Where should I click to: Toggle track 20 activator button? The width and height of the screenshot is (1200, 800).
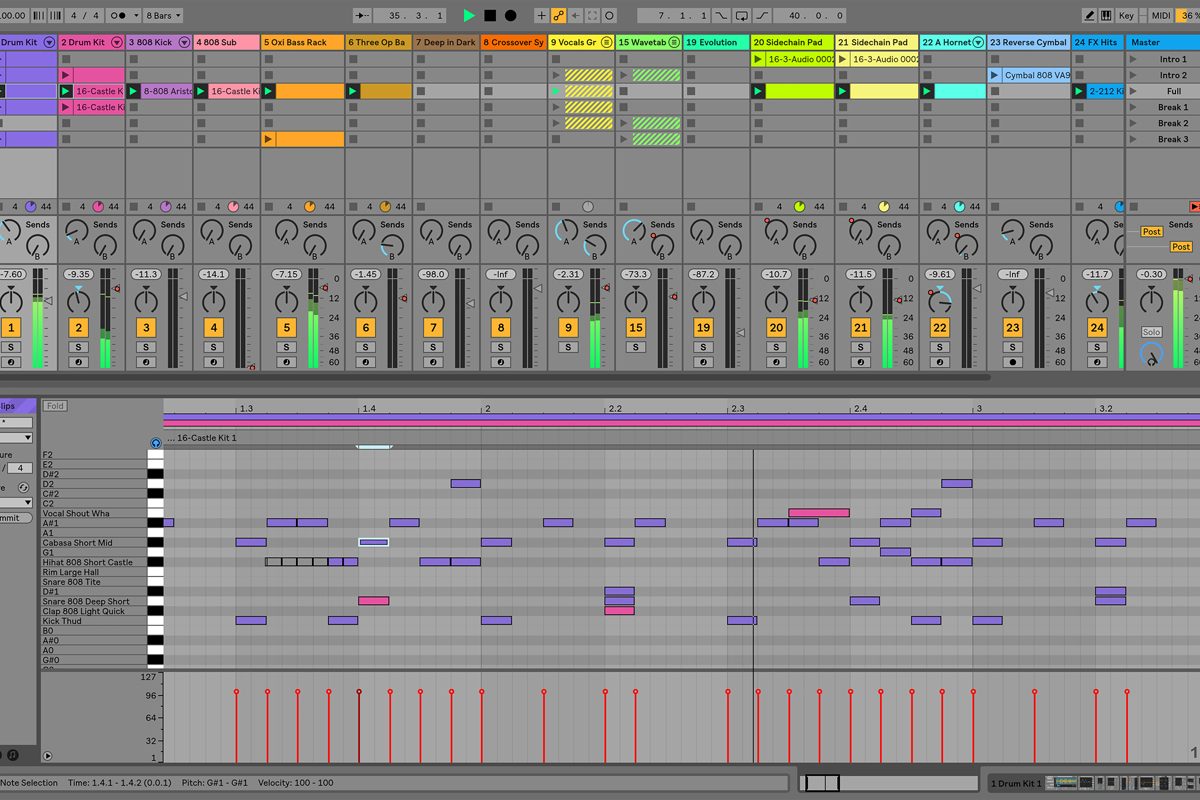(x=776, y=327)
